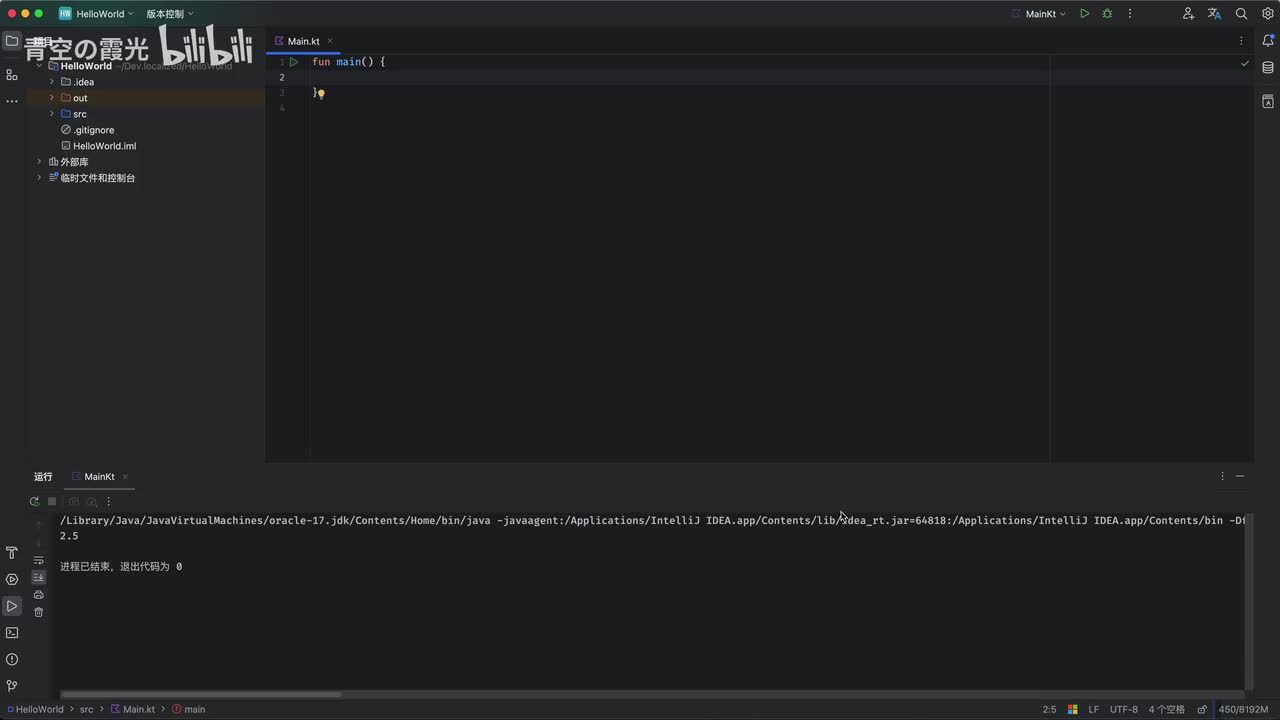1280x720 pixels.
Task: Toggle scroll-to-end in the run console
Action: coord(39,578)
